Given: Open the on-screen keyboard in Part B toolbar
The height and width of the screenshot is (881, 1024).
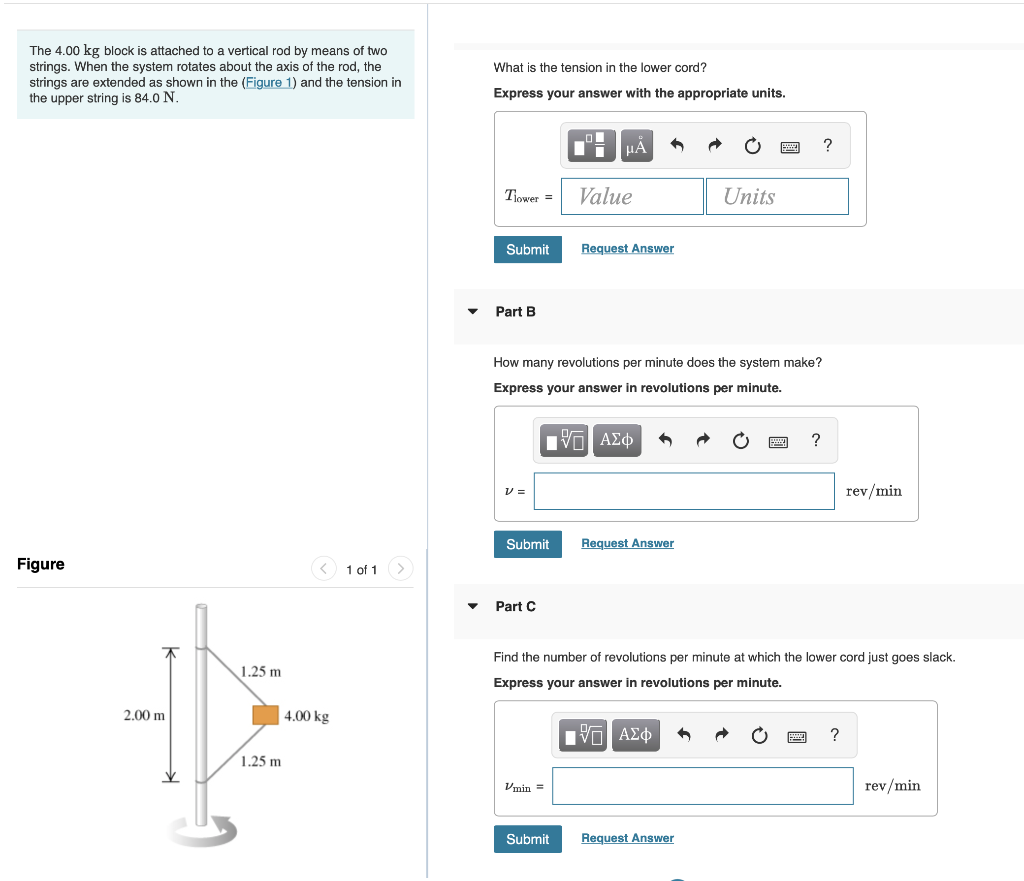Looking at the screenshot, I should [x=778, y=440].
